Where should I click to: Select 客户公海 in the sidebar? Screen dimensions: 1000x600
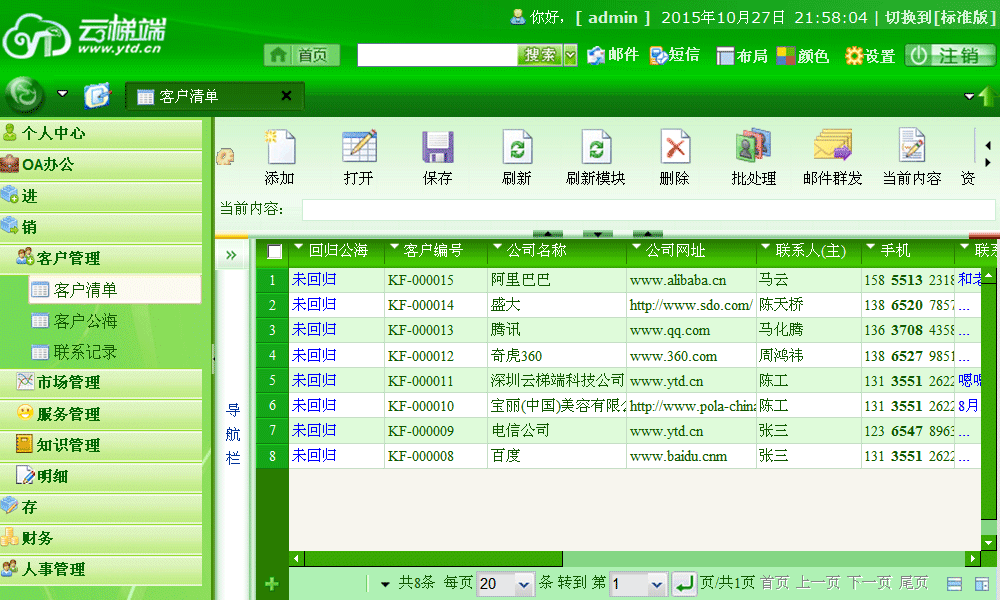85,321
